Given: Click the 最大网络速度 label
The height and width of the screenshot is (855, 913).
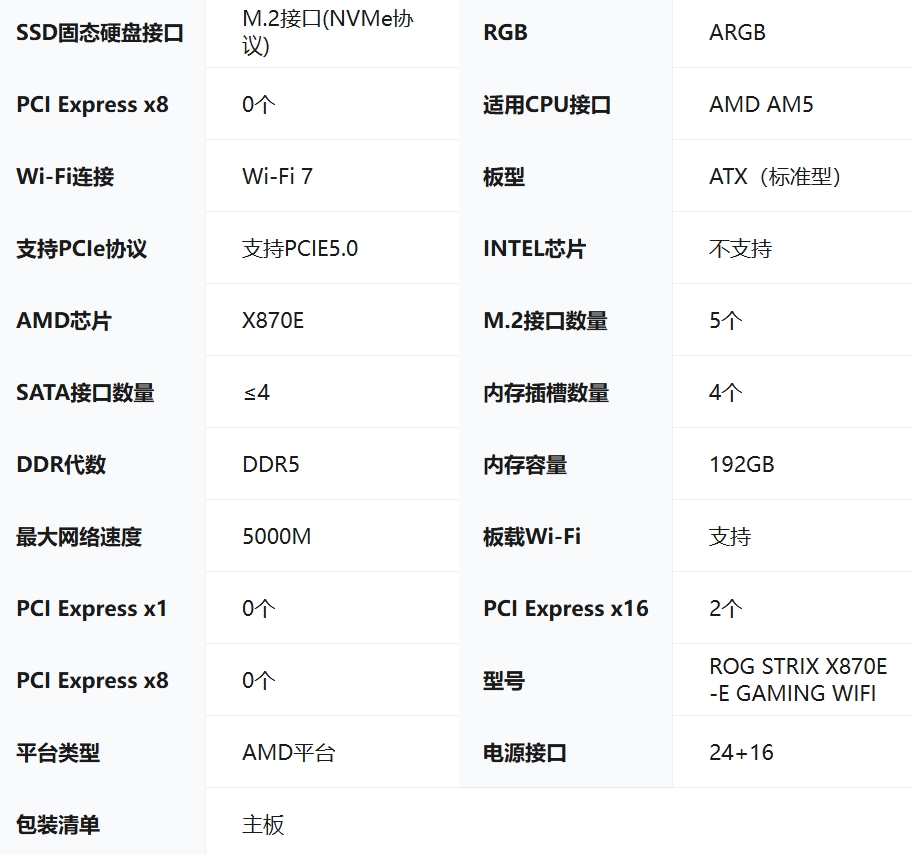Looking at the screenshot, I should click(x=79, y=537).
